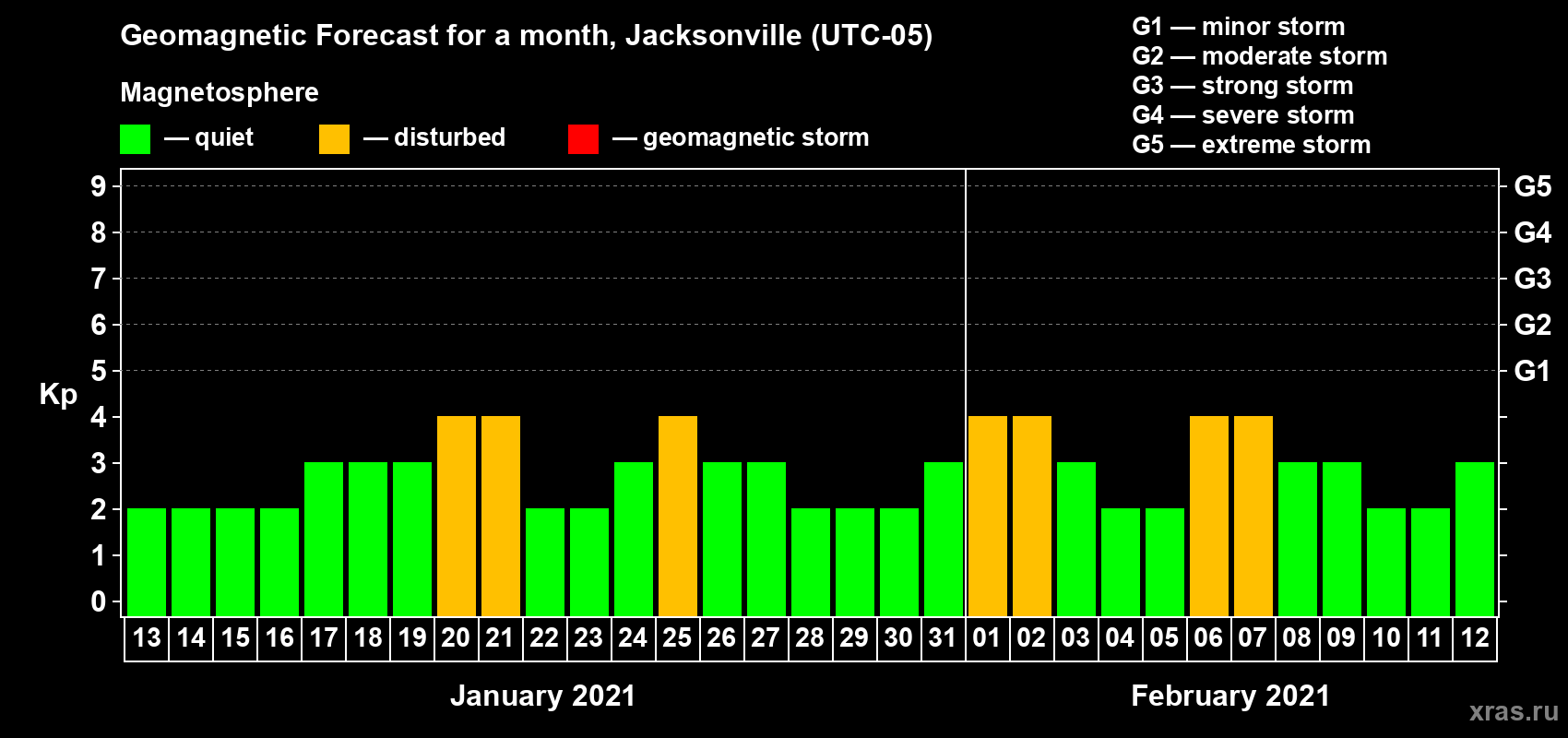
Task: Click the G3 right-axis label
Action: (1532, 279)
